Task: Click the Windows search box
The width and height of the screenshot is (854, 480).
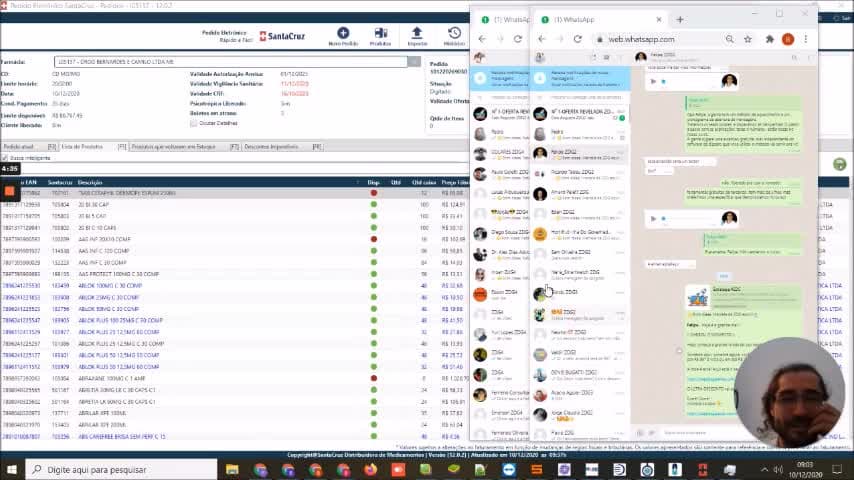Action: pyautogui.click(x=121, y=470)
